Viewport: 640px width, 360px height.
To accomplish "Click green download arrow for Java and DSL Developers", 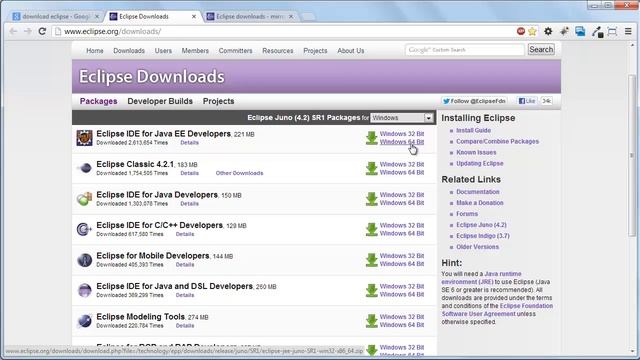I will (x=371, y=291).
